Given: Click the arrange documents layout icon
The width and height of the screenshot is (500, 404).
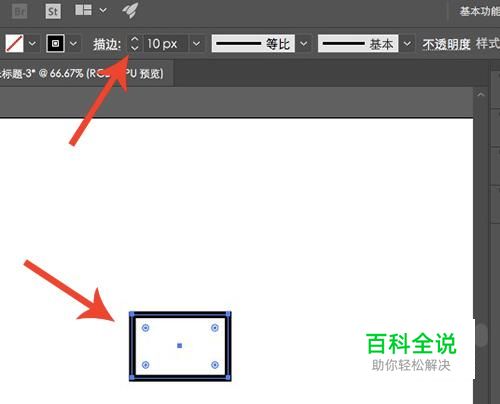Looking at the screenshot, I should (83, 10).
